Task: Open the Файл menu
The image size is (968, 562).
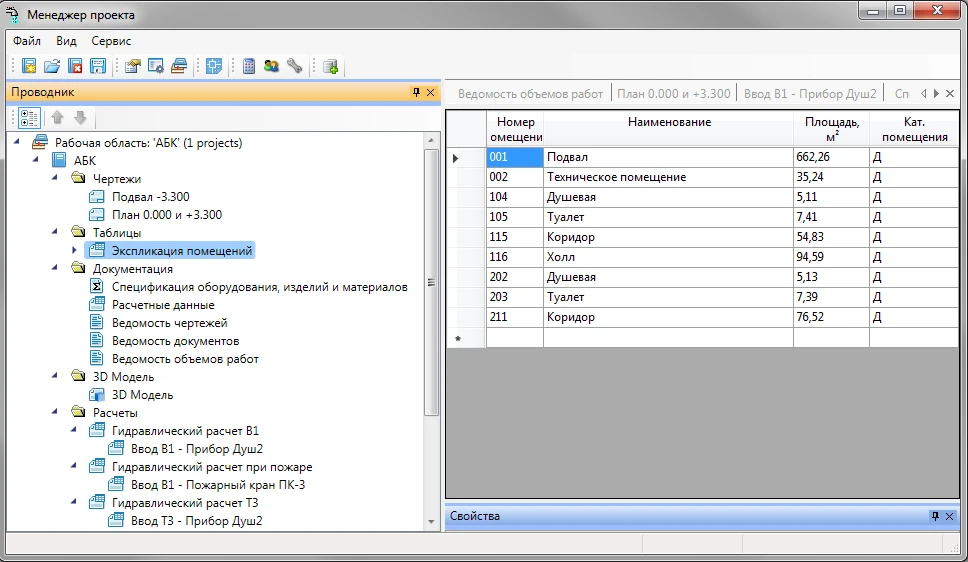Action: 27,41
